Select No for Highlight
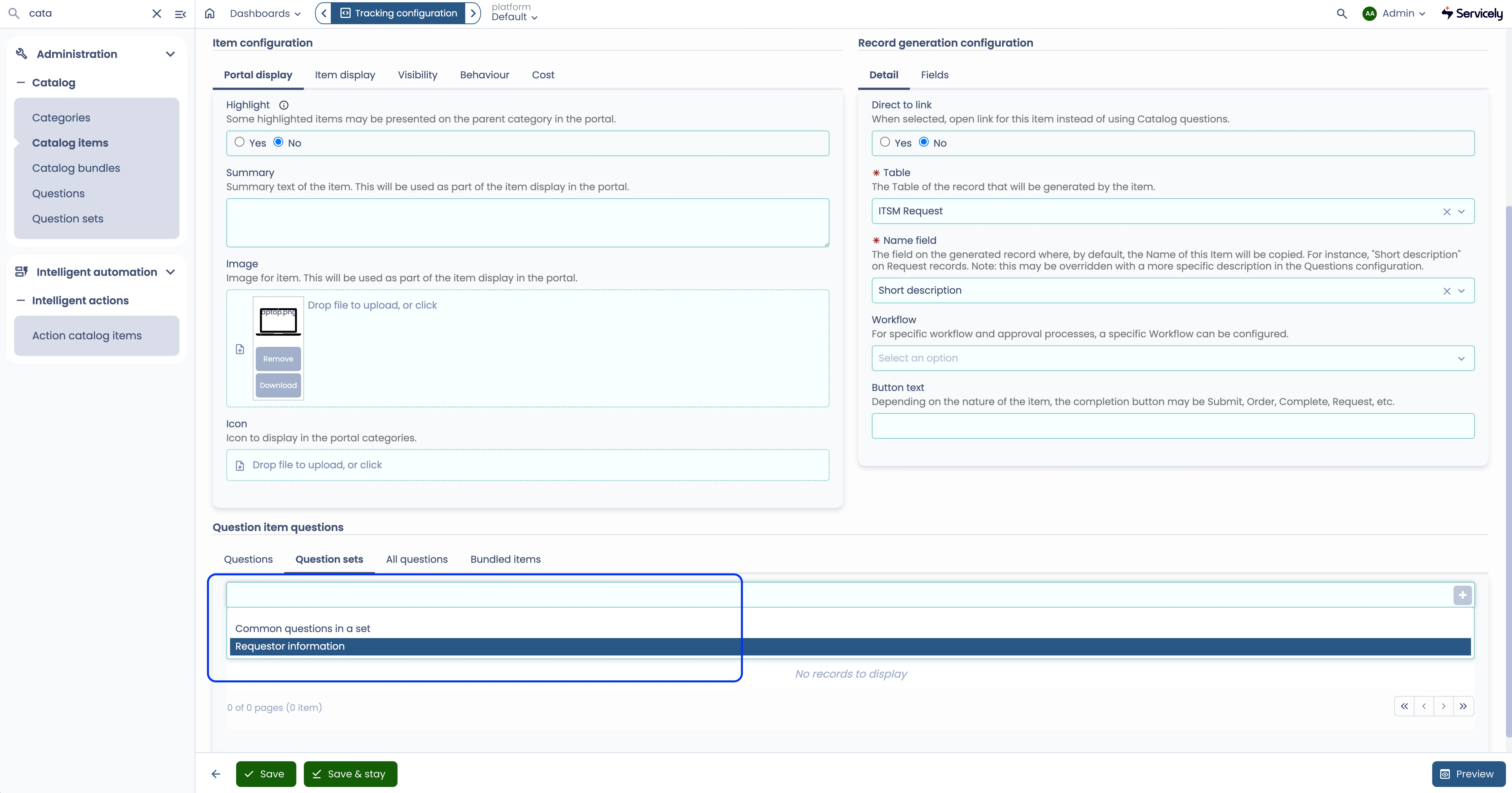 pyautogui.click(x=278, y=142)
